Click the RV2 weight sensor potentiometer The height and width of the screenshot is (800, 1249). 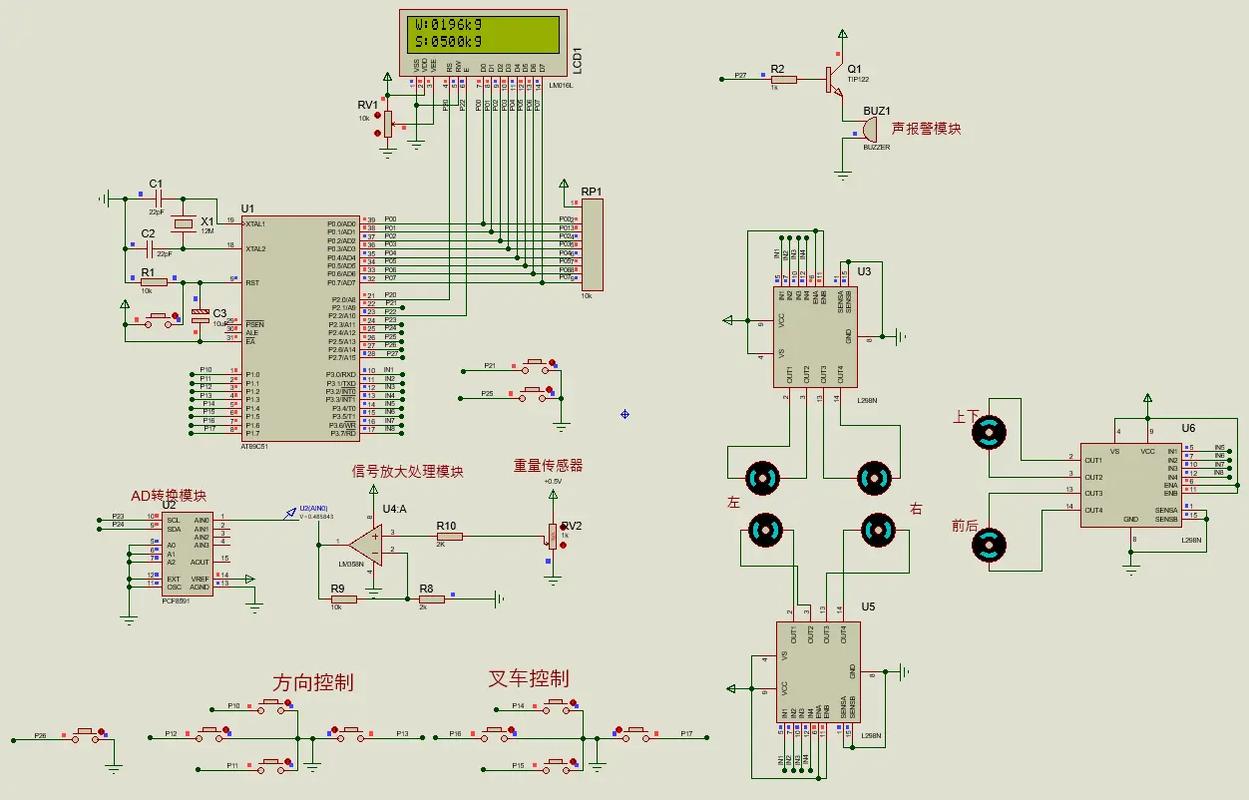point(551,537)
